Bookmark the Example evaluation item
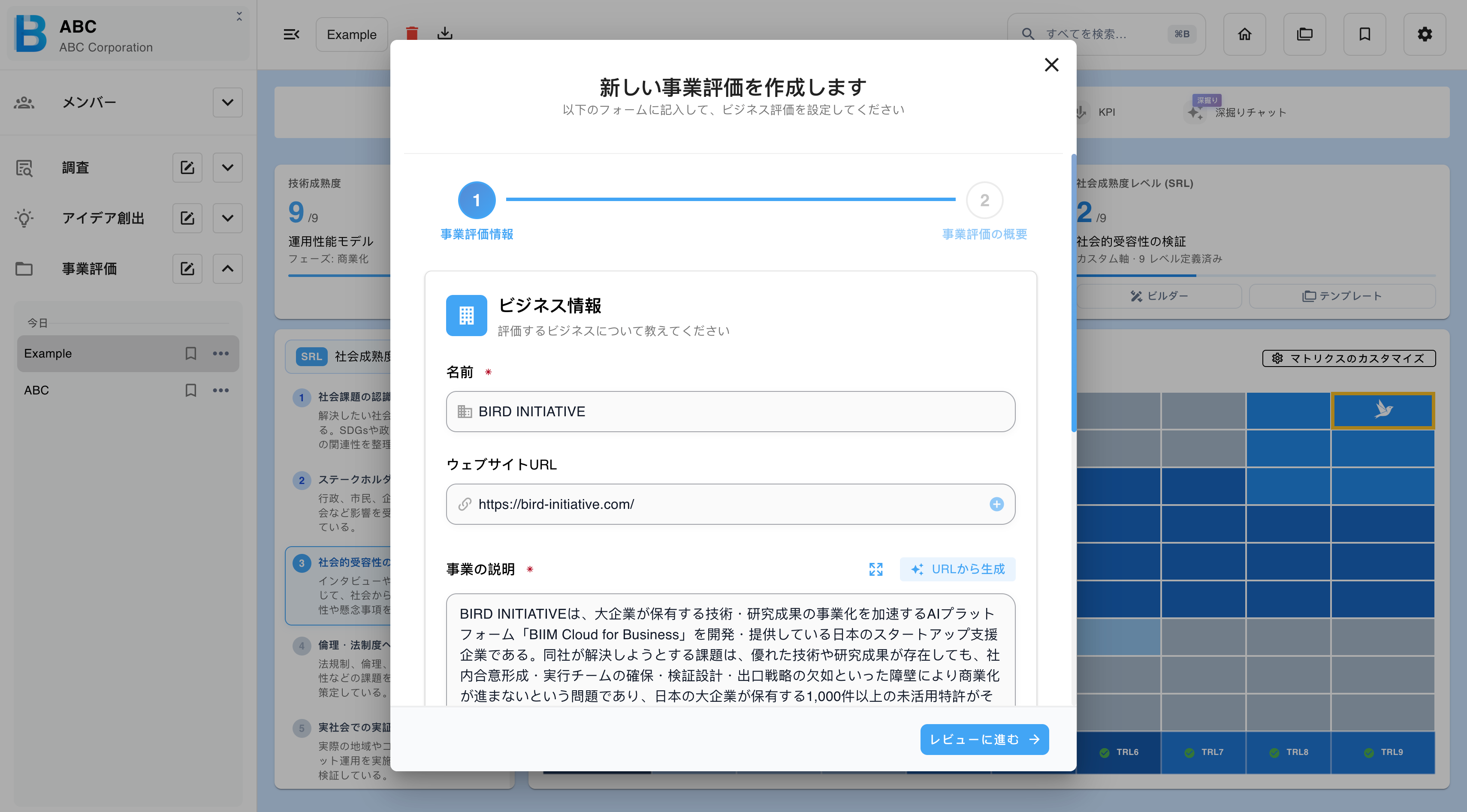Screen dimensions: 1467x812 pos(191,353)
